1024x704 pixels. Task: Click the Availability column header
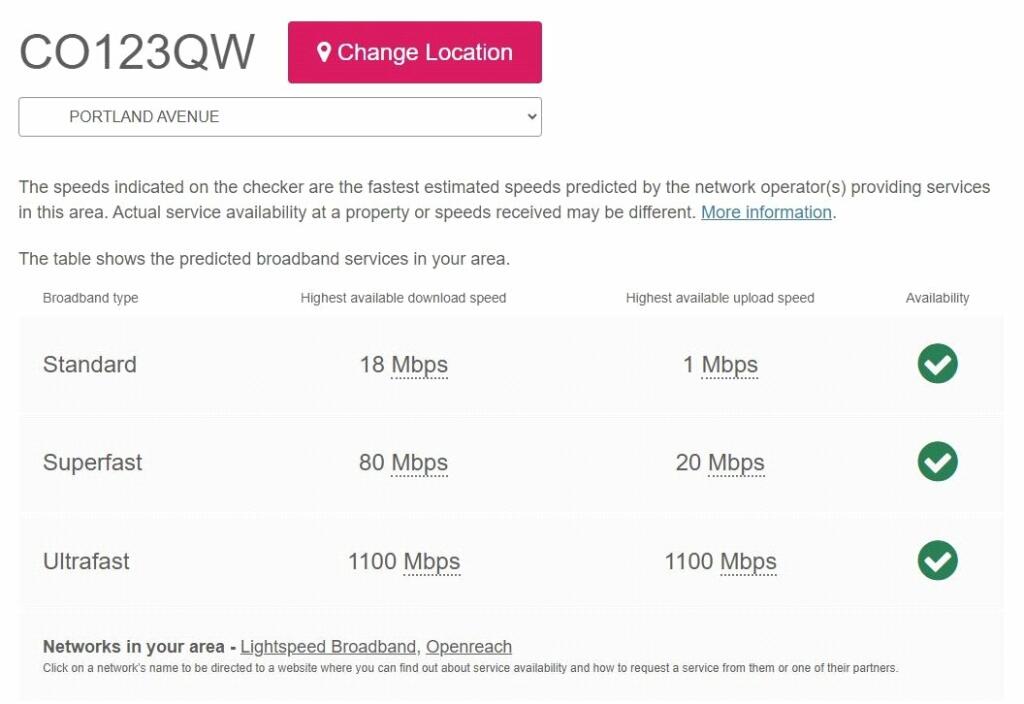(937, 298)
